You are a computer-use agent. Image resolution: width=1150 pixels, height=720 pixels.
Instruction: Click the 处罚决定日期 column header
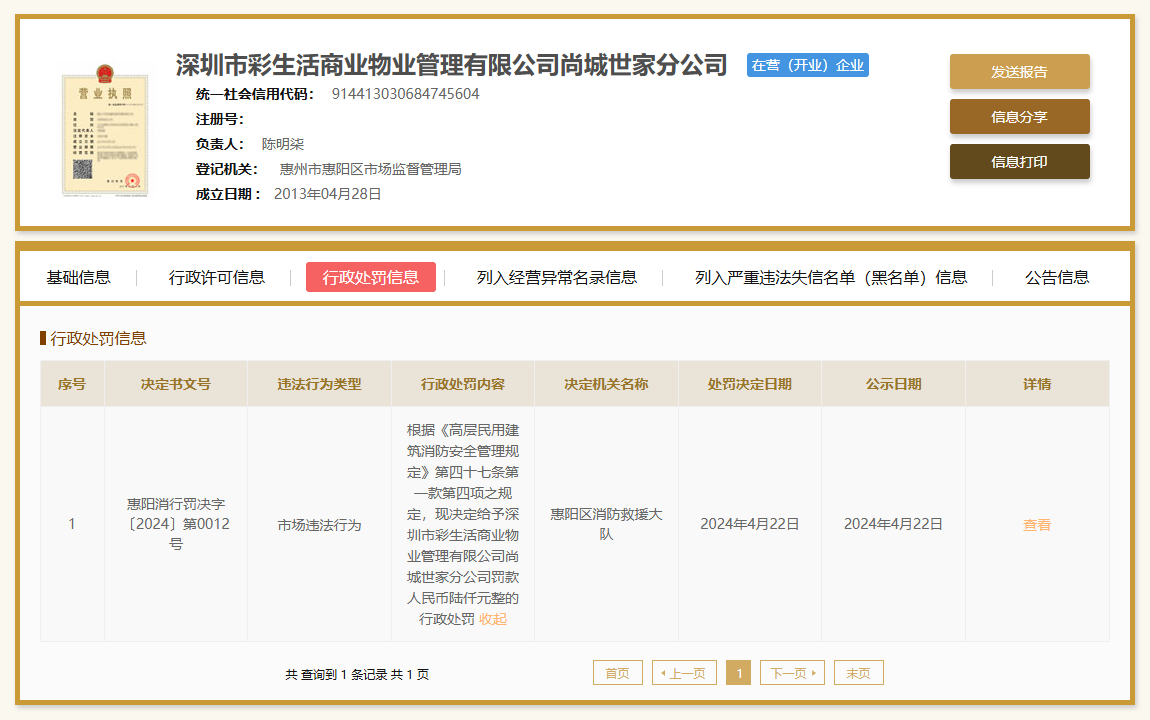[750, 384]
